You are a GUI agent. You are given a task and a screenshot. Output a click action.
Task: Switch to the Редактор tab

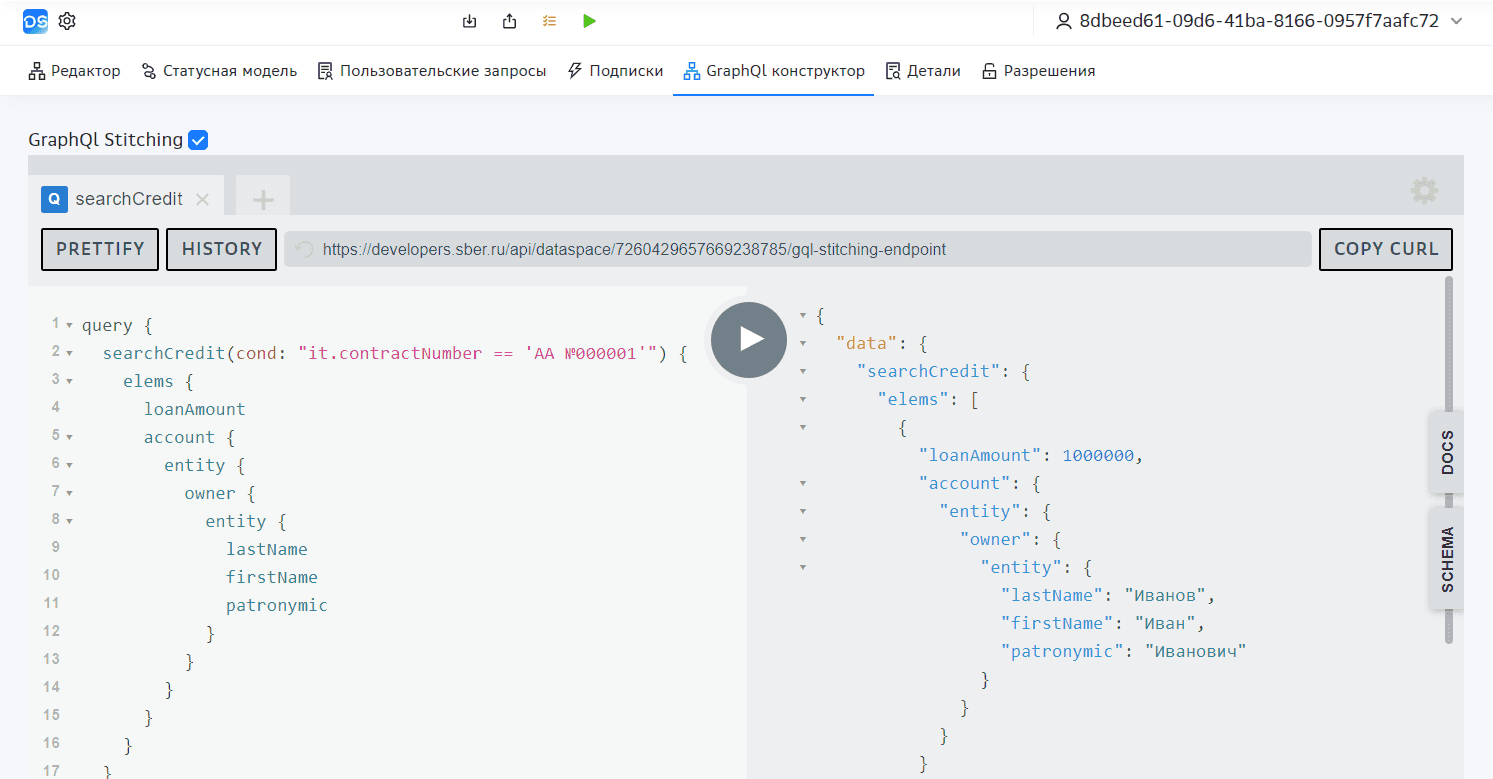(x=74, y=71)
